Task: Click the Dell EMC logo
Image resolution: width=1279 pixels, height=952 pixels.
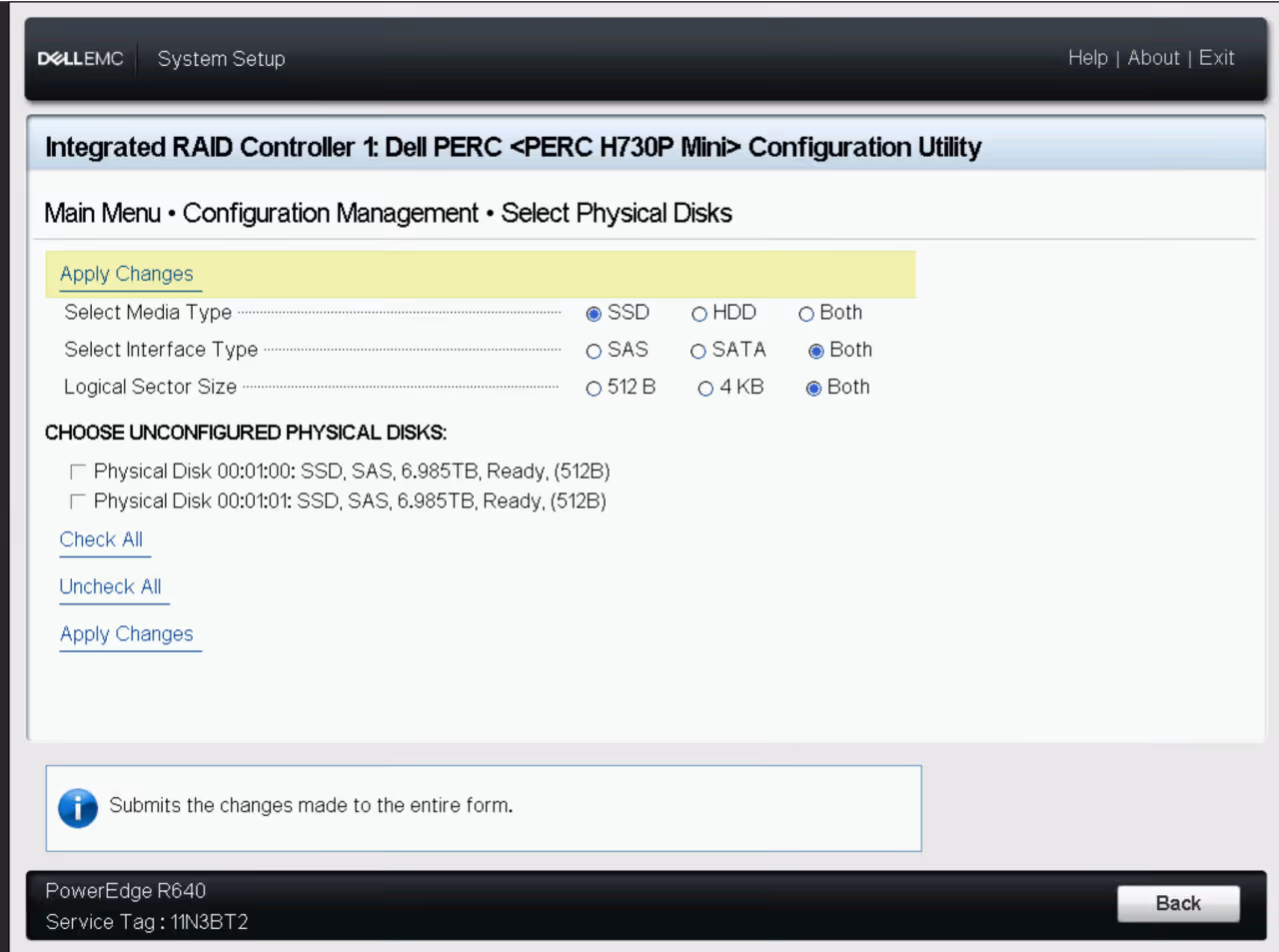Action: (x=81, y=59)
